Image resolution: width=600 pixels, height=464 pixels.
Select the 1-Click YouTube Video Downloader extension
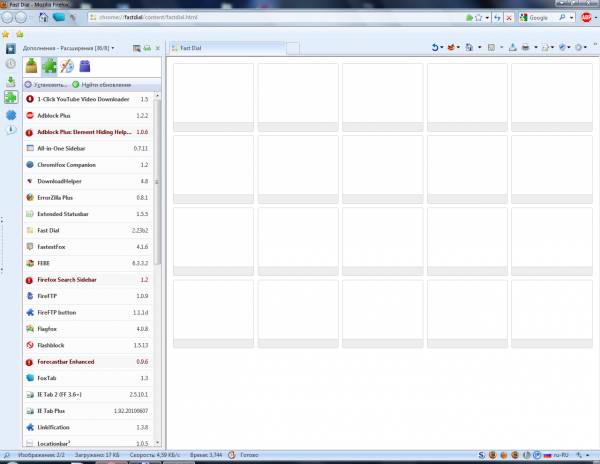click(88, 99)
